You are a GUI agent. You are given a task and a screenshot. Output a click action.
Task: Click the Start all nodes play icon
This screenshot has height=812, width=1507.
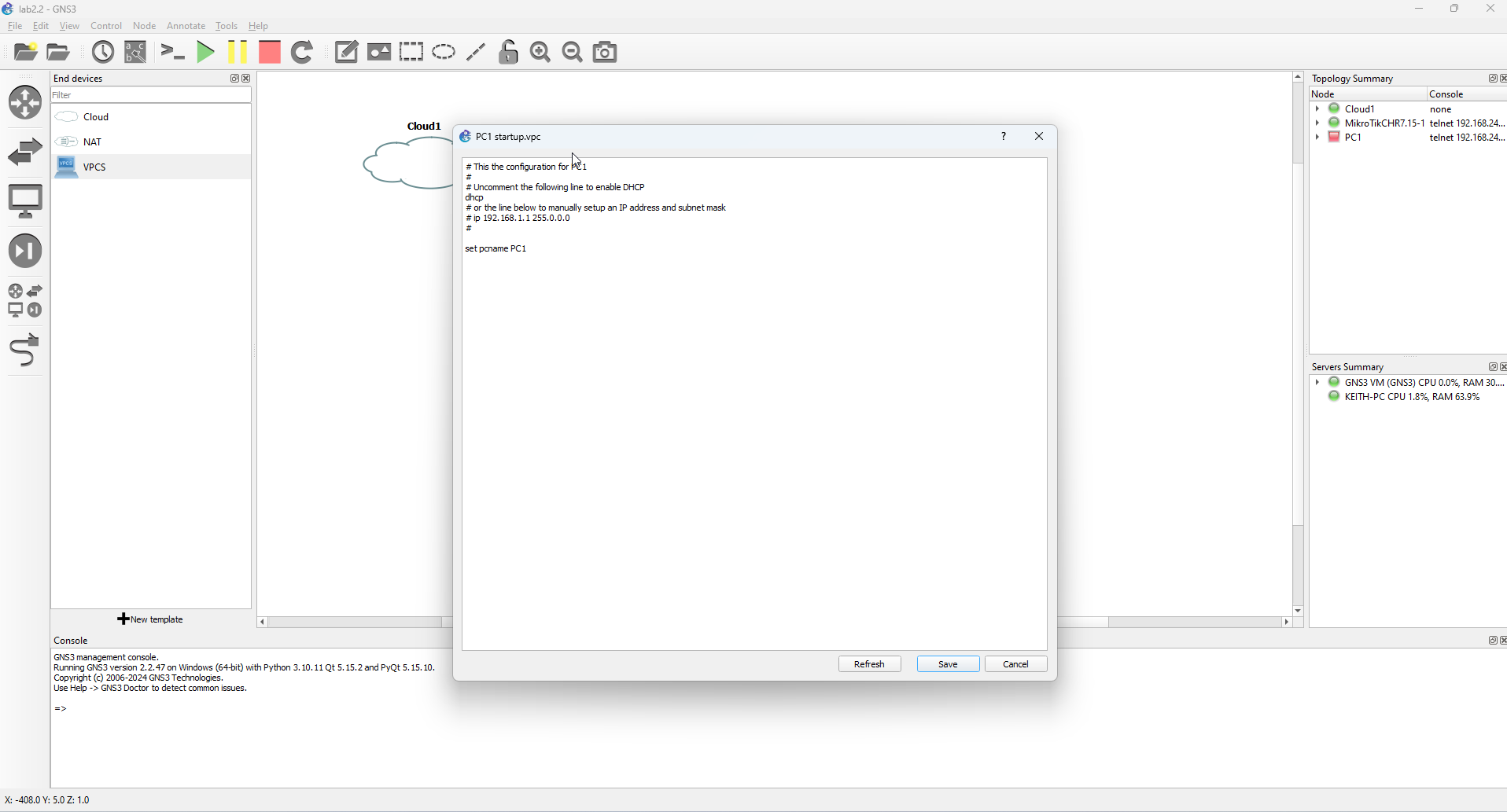(205, 53)
